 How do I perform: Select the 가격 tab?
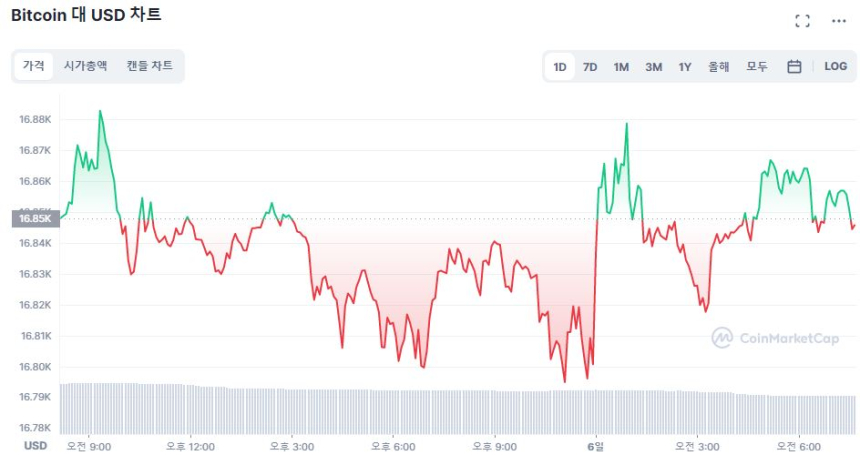tap(34, 66)
